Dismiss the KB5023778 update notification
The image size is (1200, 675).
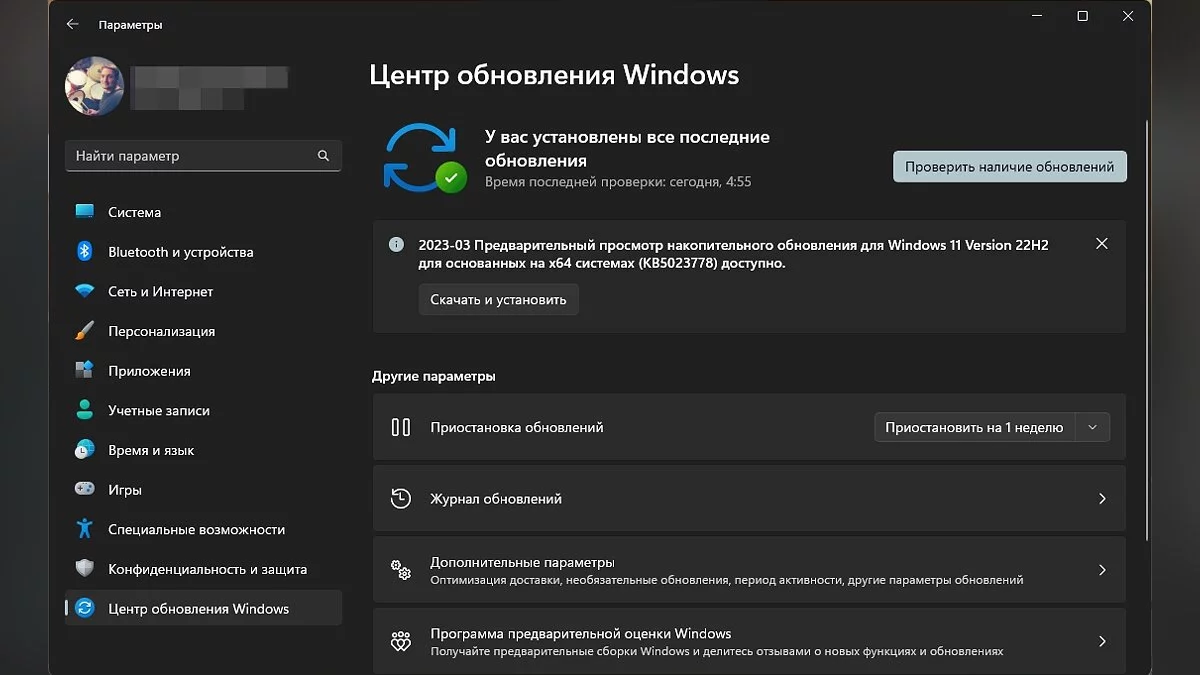point(1102,244)
